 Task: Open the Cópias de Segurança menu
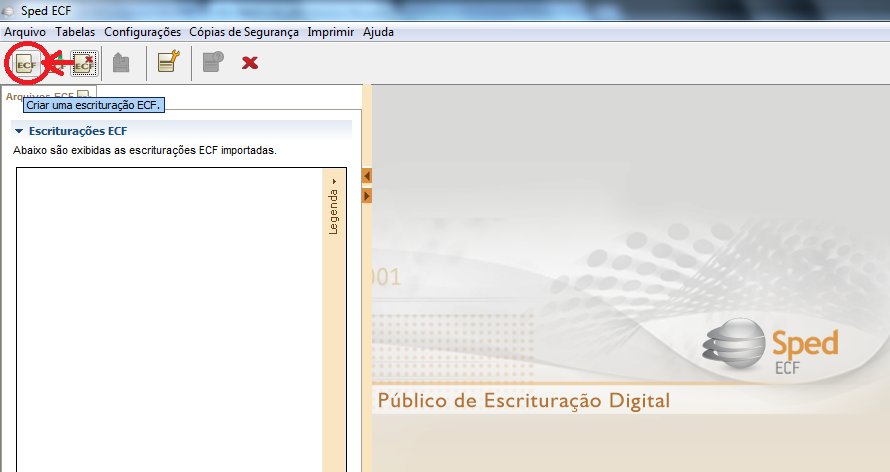244,32
